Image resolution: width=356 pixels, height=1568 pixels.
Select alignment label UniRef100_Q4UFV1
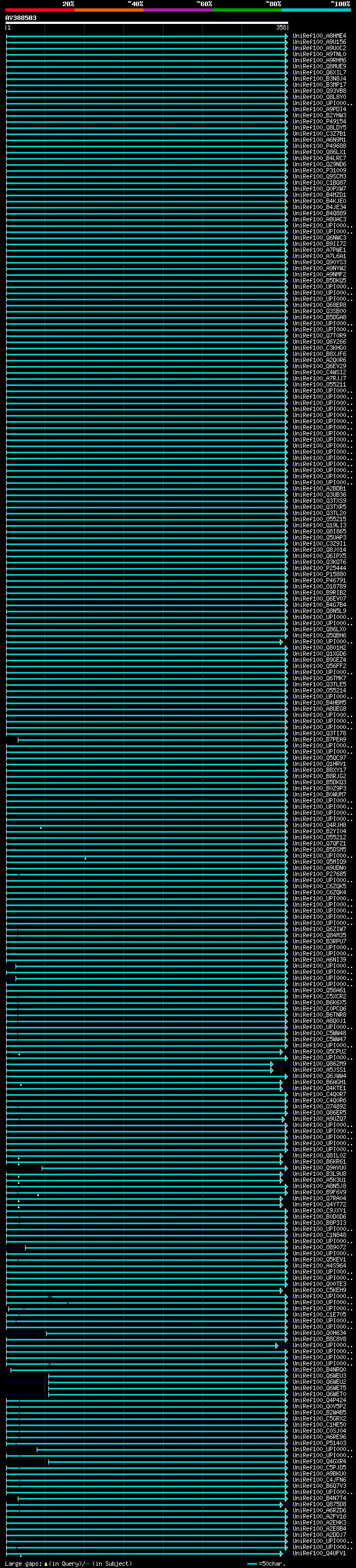tap(319, 1554)
